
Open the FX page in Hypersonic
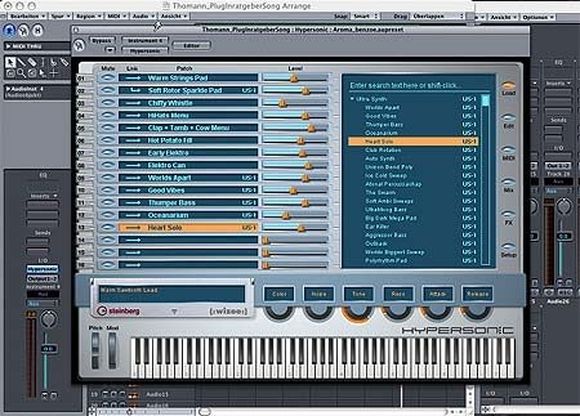tap(509, 218)
